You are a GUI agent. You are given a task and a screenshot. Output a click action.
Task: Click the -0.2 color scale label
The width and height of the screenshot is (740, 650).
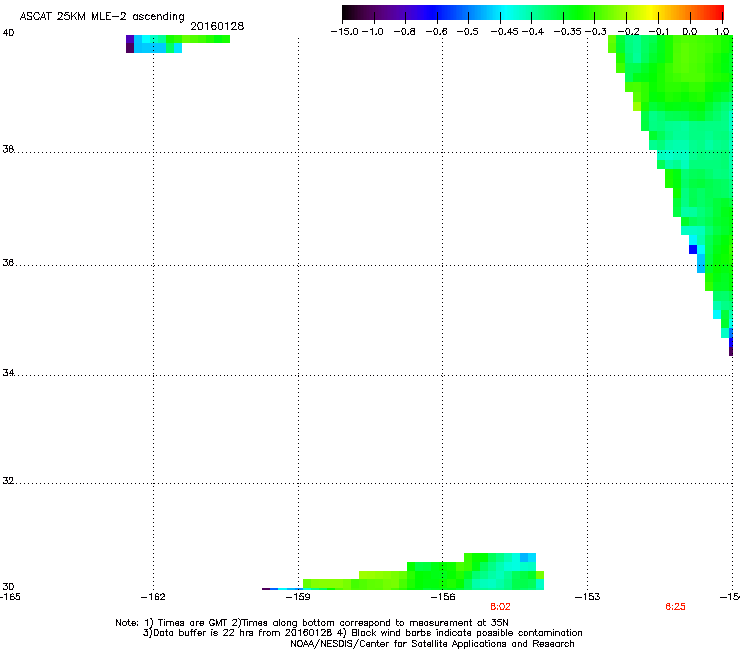point(629,32)
